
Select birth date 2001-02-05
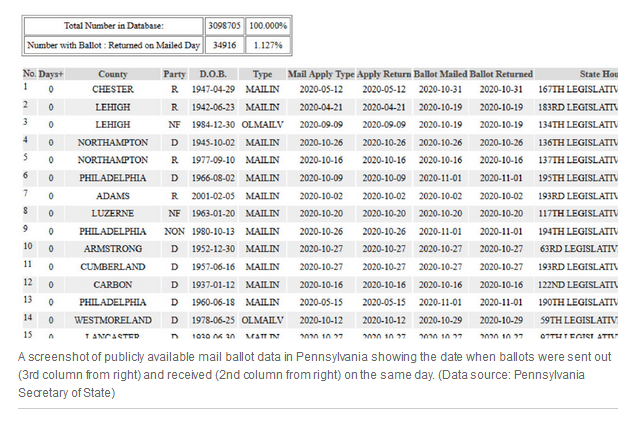tap(213, 196)
